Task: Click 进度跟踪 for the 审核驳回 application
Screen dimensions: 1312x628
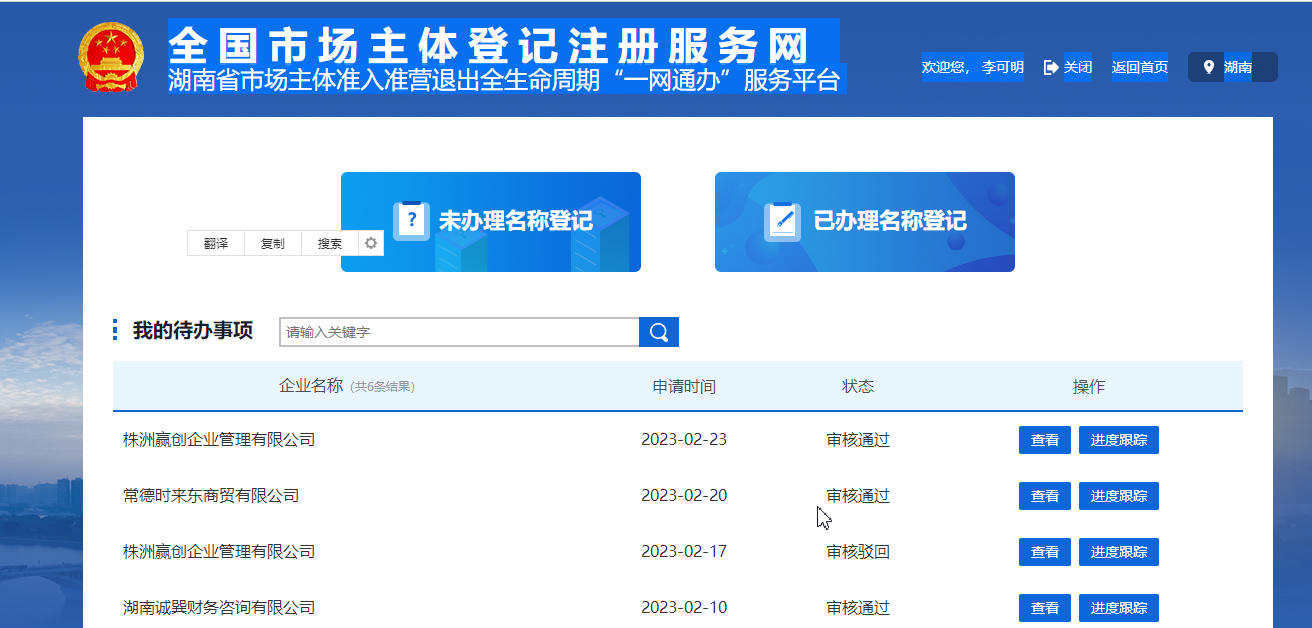Action: point(1118,551)
